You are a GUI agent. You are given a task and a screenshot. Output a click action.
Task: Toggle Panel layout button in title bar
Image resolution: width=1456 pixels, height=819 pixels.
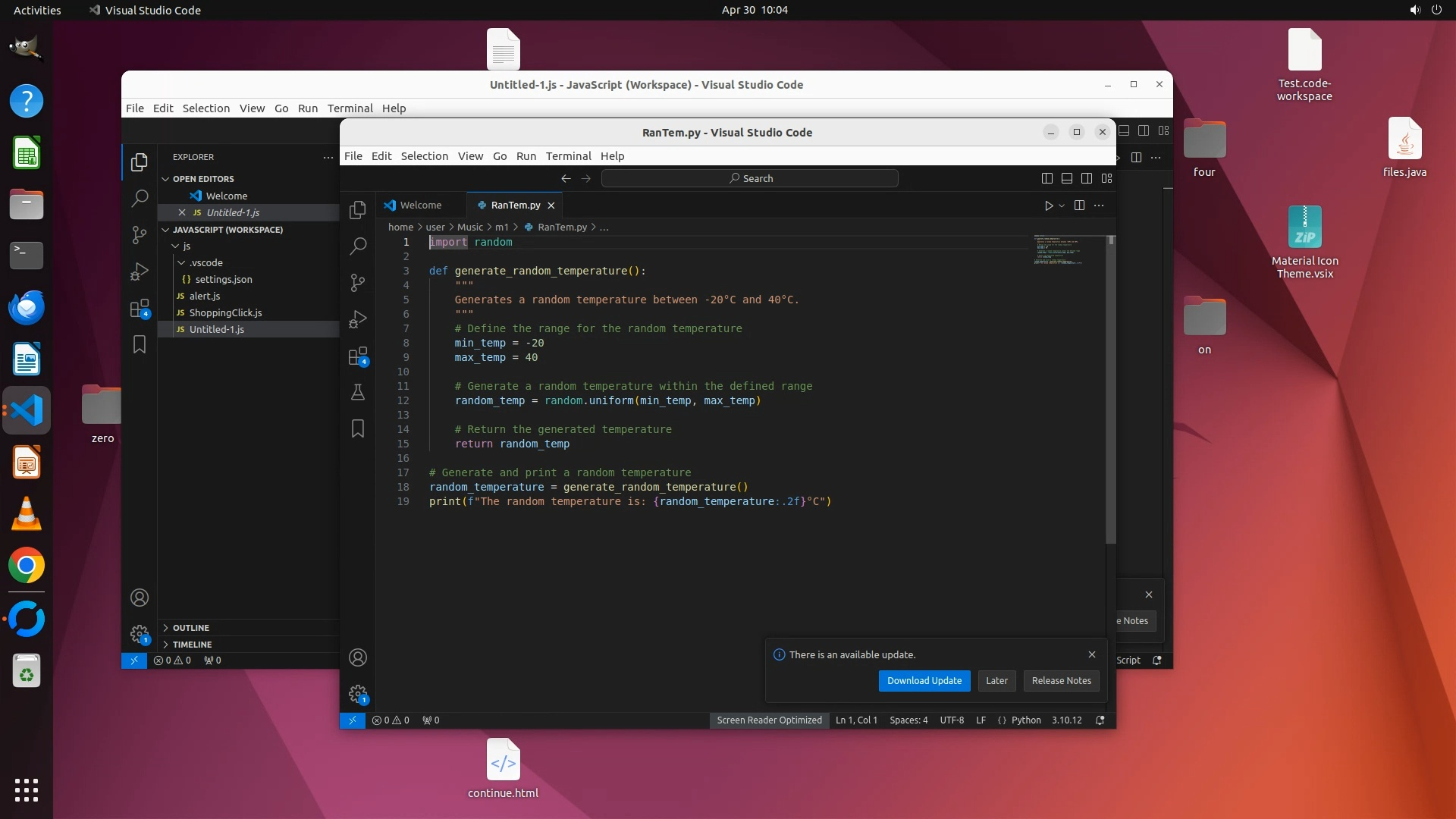(1067, 178)
